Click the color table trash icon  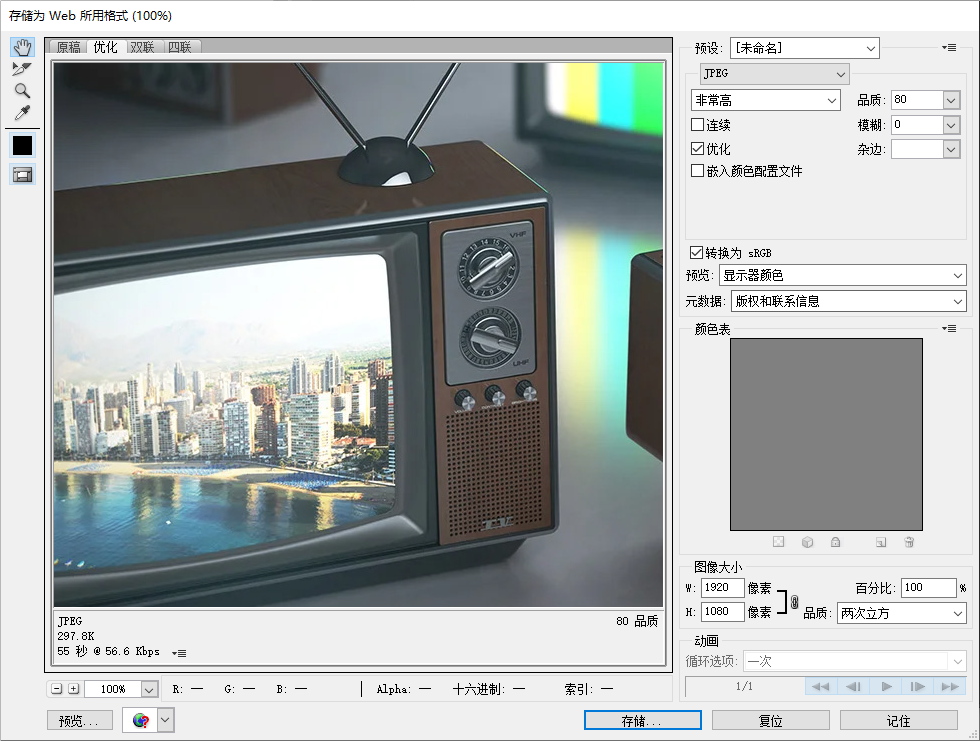click(909, 542)
